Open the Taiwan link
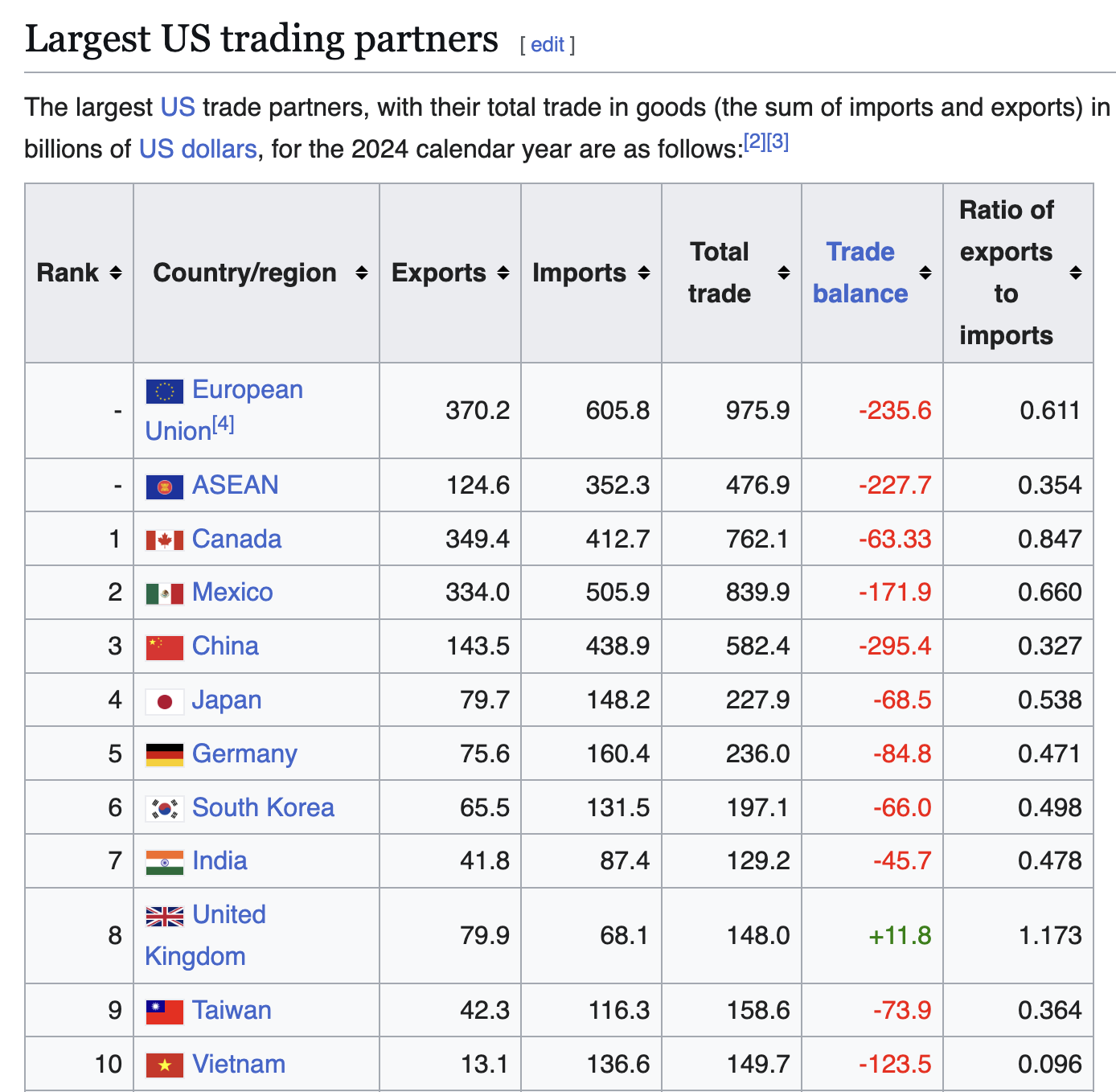Image resolution: width=1116 pixels, height=1092 pixels. point(232,1010)
